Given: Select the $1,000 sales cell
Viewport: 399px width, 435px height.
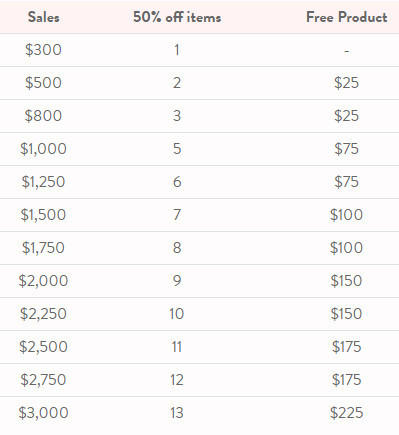Looking at the screenshot, I should click(43, 149).
